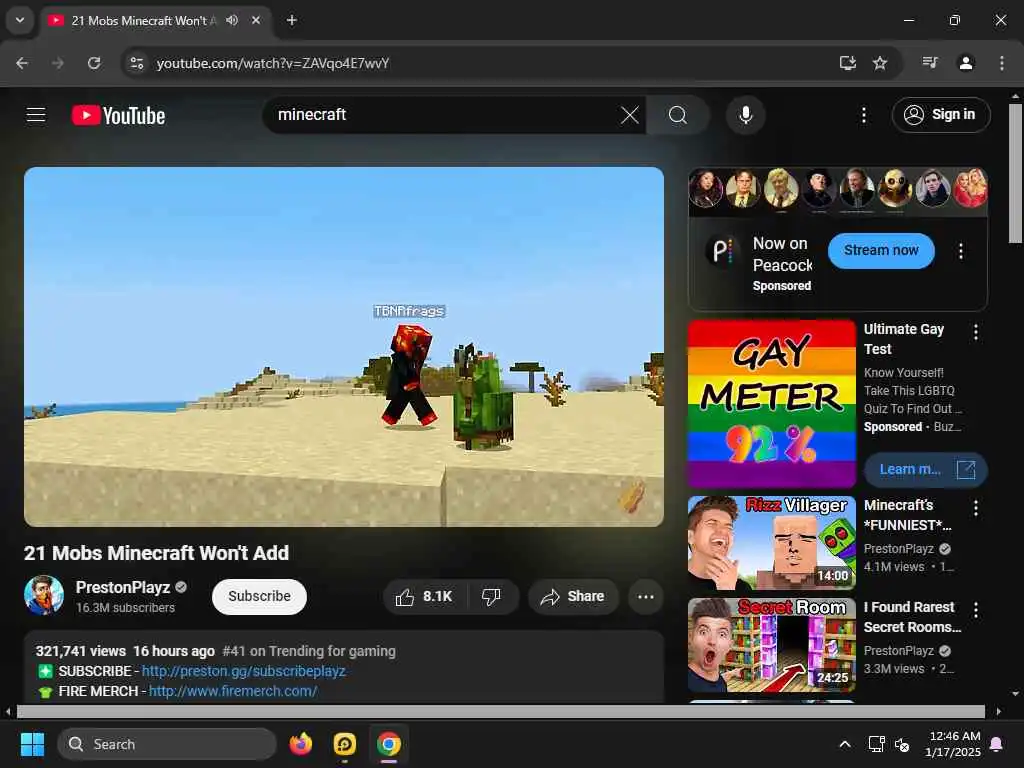The width and height of the screenshot is (1024, 768).
Task: Click the browser address bar URL
Action: 273,63
